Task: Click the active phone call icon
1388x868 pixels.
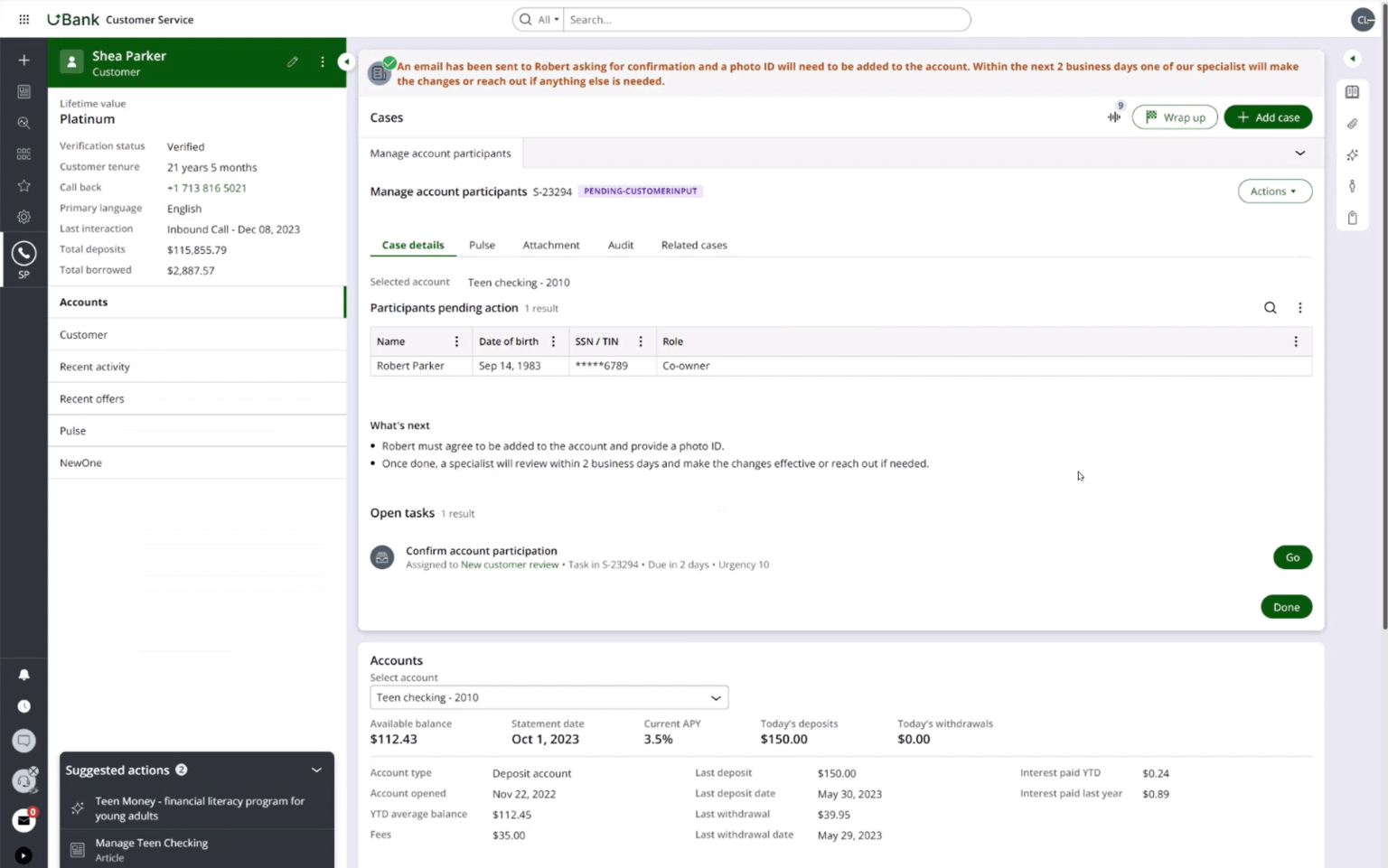Action: (24, 254)
